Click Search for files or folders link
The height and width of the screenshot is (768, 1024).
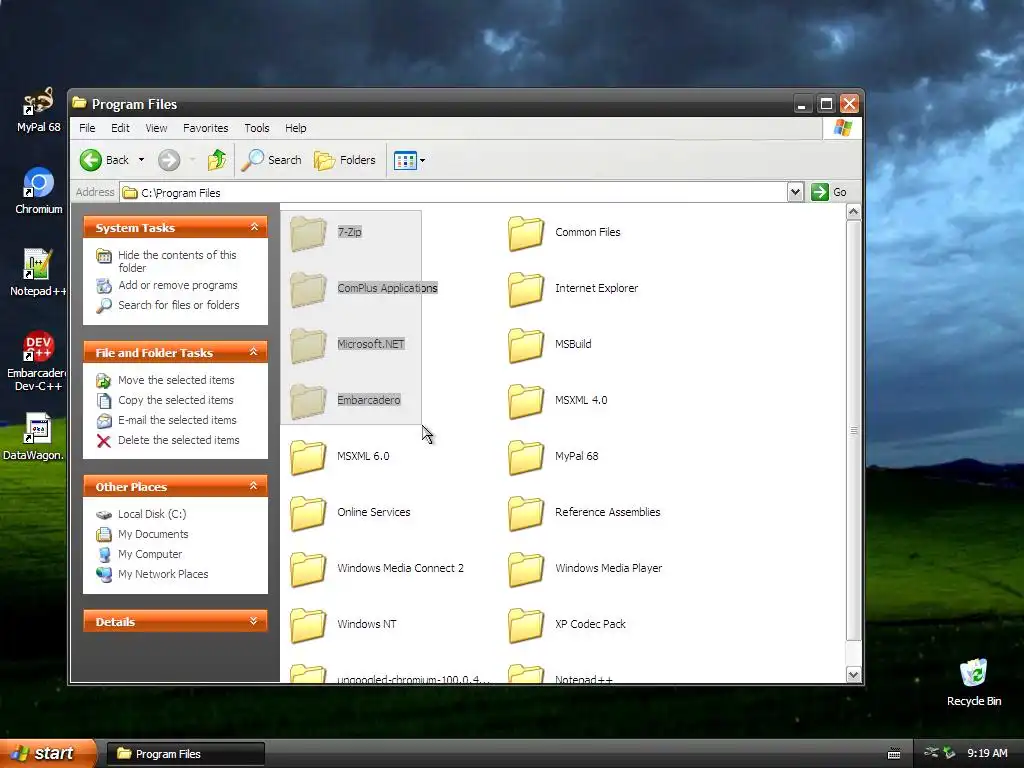tap(178, 305)
